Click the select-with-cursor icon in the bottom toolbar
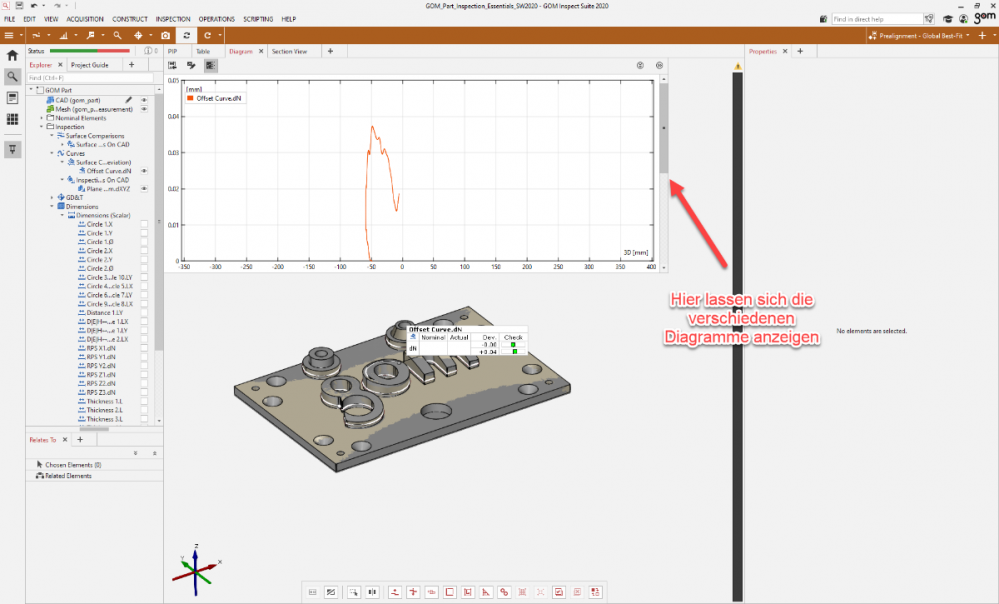 (x=354, y=592)
